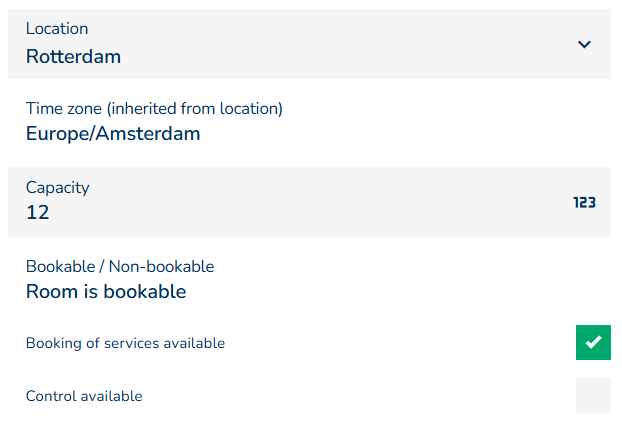
Task: Click the Capacity field label
Action: click(57, 187)
